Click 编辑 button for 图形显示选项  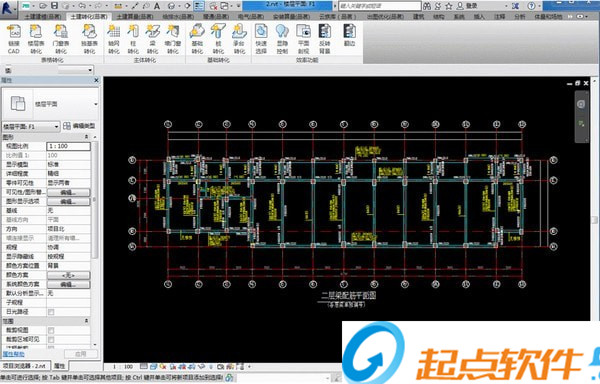click(x=68, y=202)
